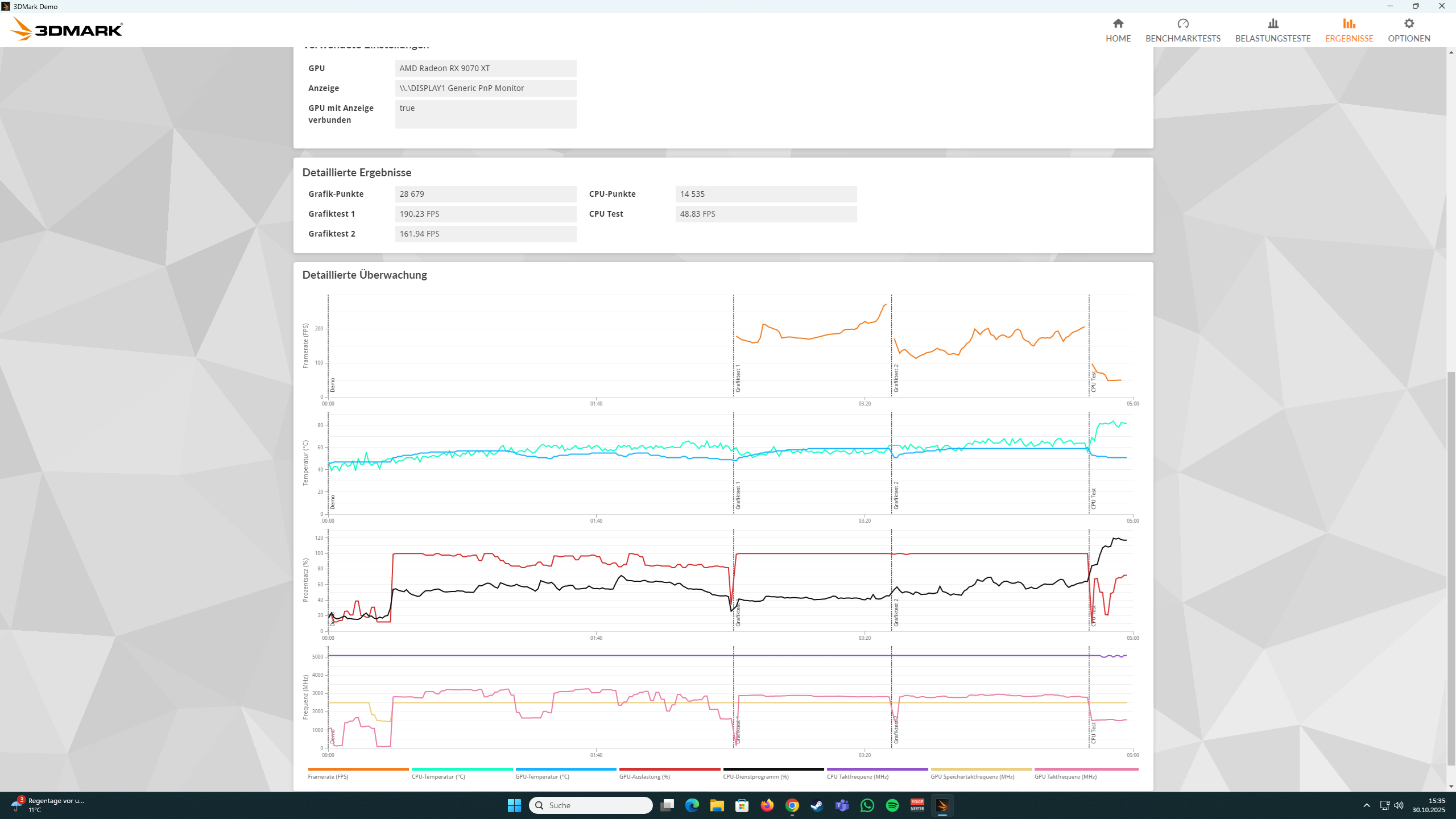The height and width of the screenshot is (819, 1456).
Task: Click the 3DMark logo
Action: [x=67, y=29]
